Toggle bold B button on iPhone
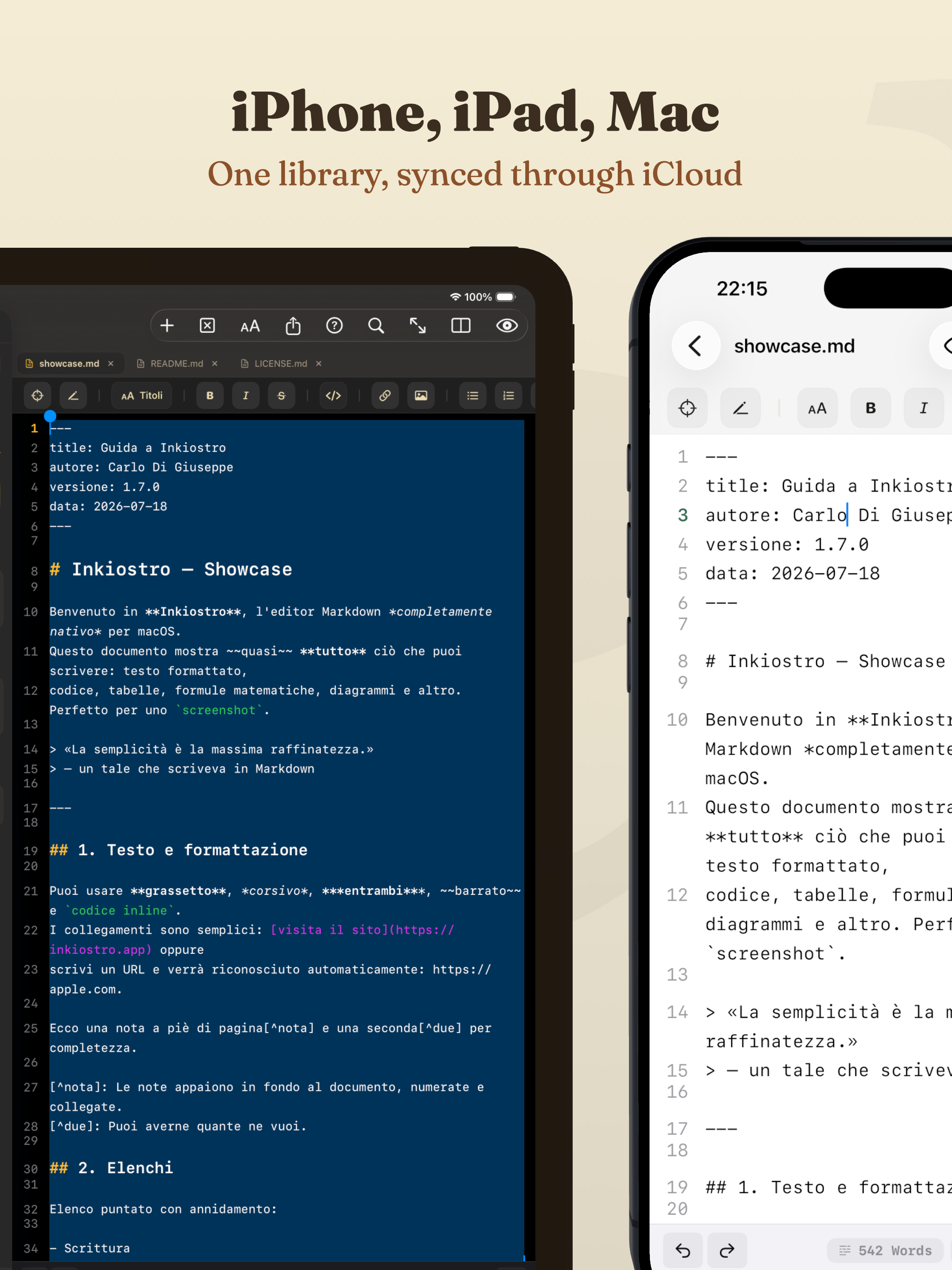 pyautogui.click(x=871, y=408)
